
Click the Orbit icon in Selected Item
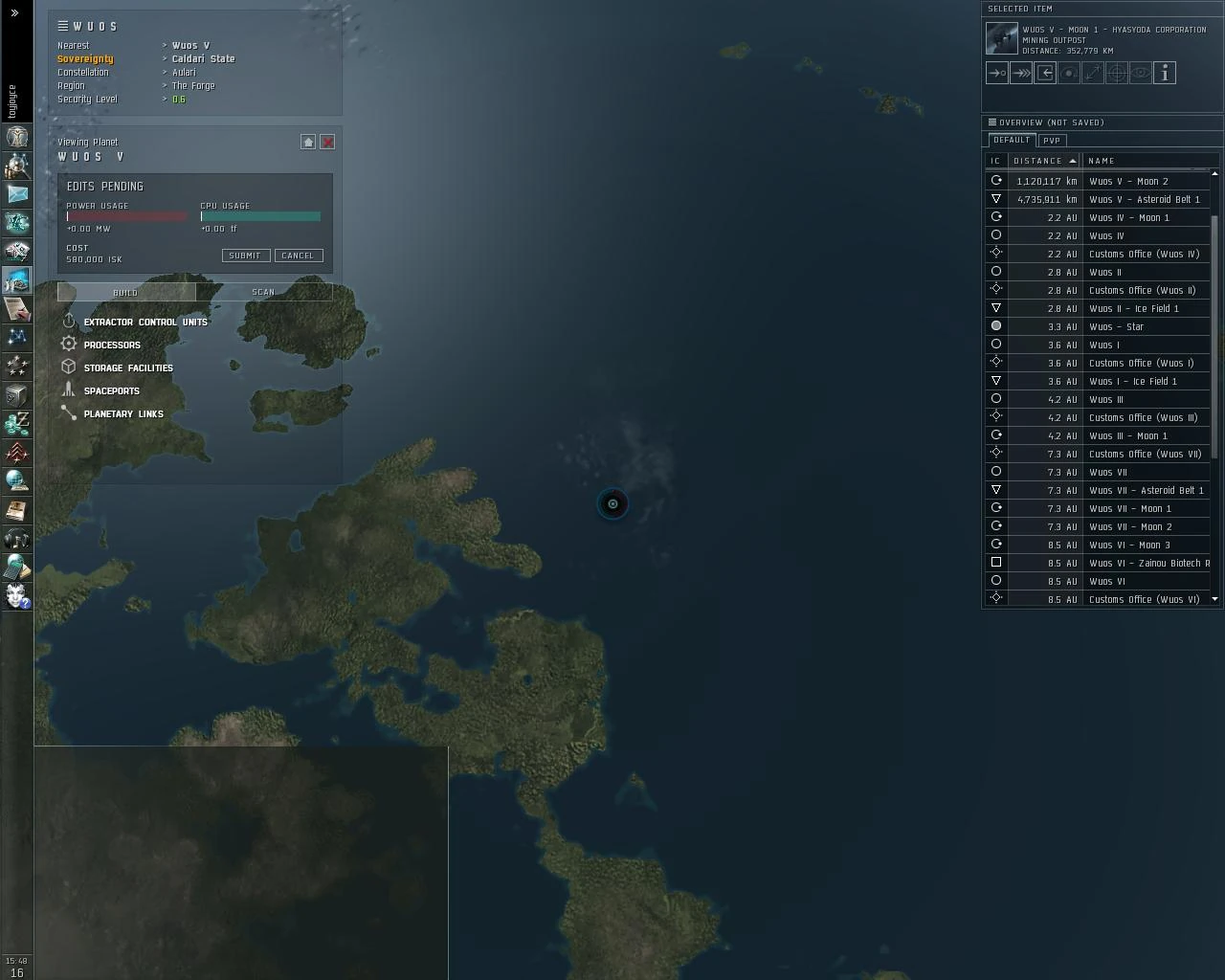click(1069, 73)
